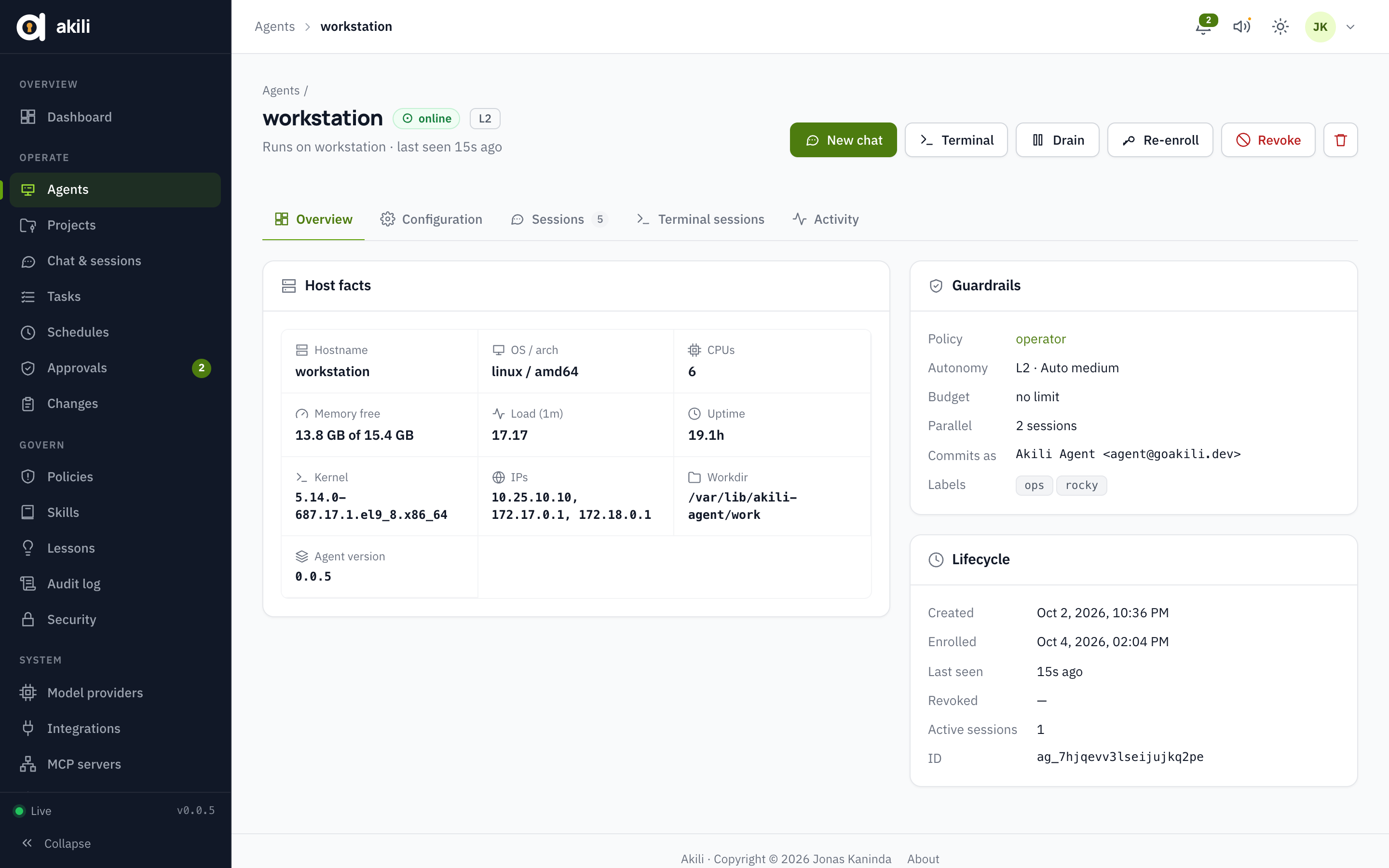Viewport: 1389px width, 868px height.
Task: Click the About footer link
Action: coord(923,859)
